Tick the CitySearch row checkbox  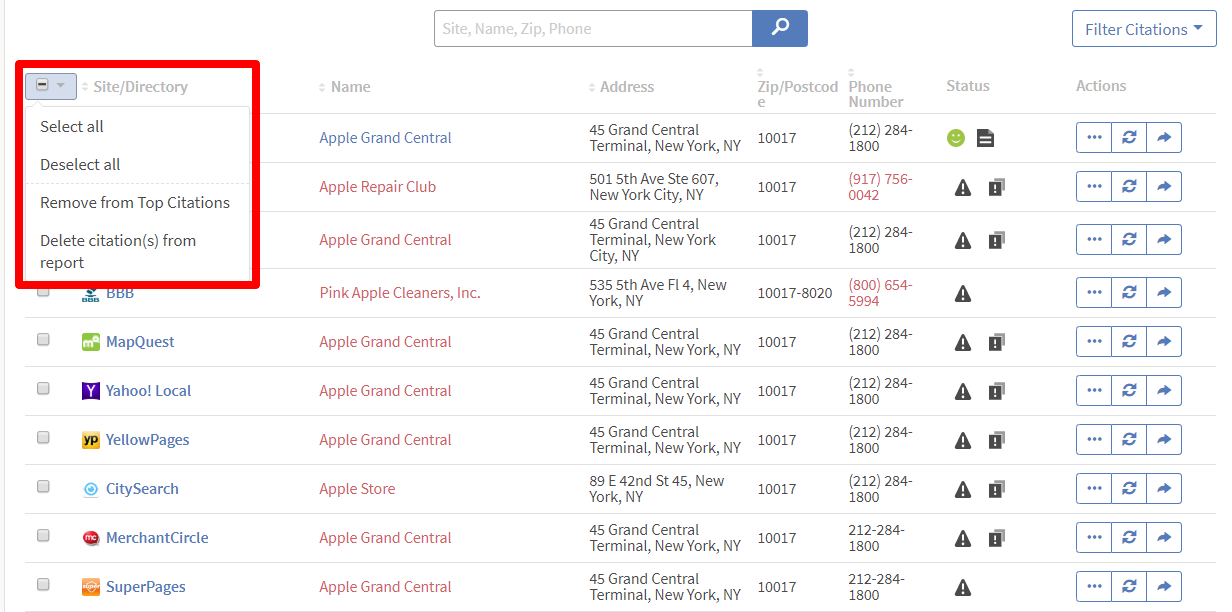coord(43,487)
